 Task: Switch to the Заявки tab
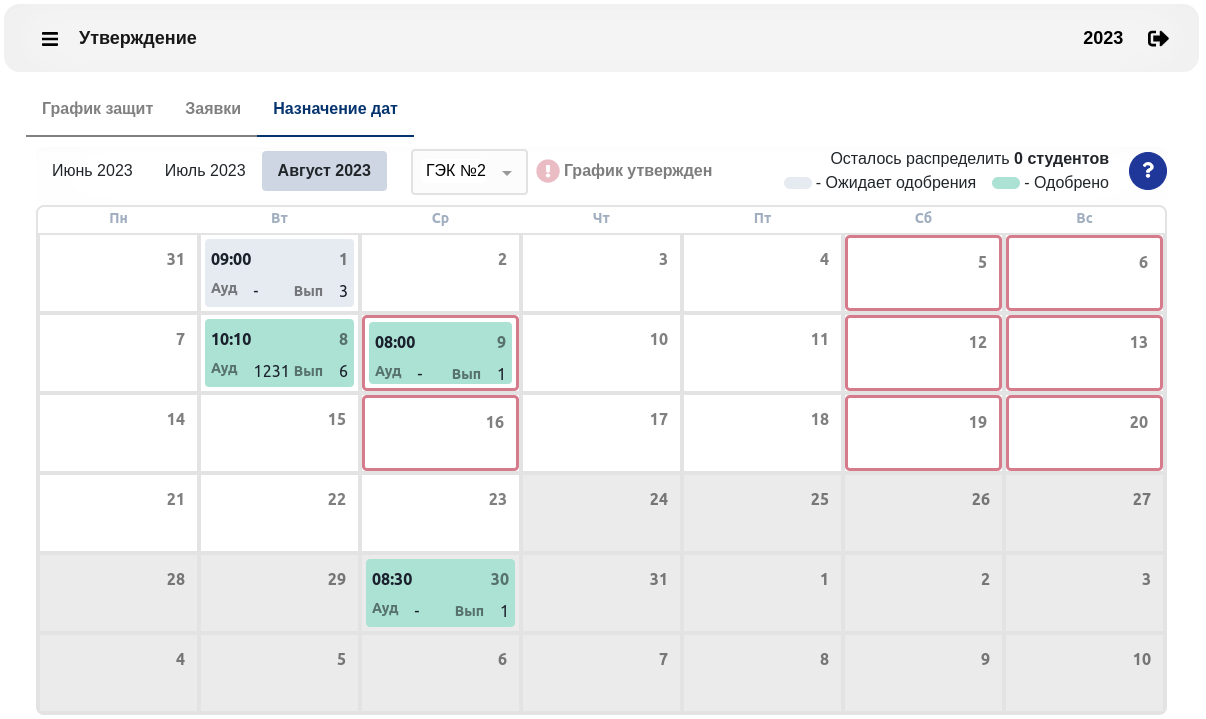point(213,108)
